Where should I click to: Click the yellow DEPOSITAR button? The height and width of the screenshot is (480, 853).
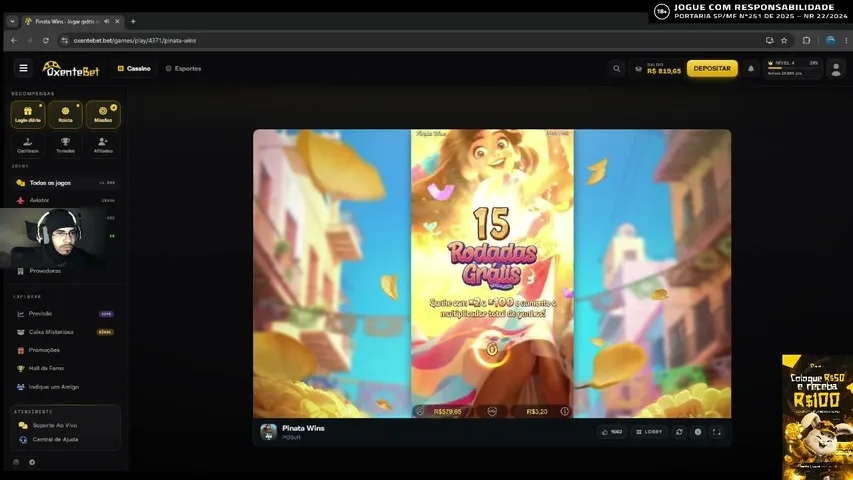click(712, 69)
